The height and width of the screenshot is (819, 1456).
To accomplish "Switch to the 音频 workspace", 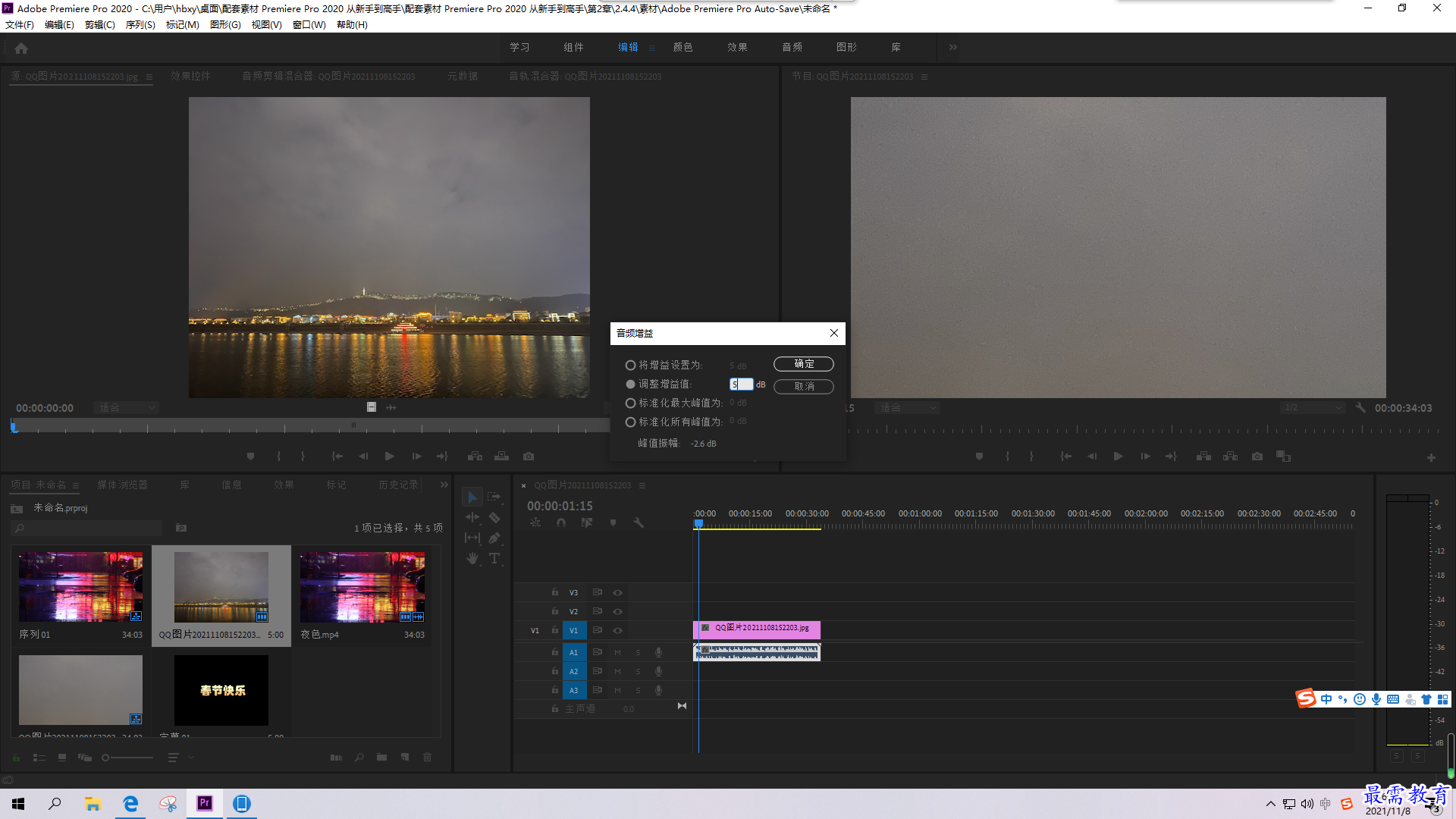I will click(792, 47).
